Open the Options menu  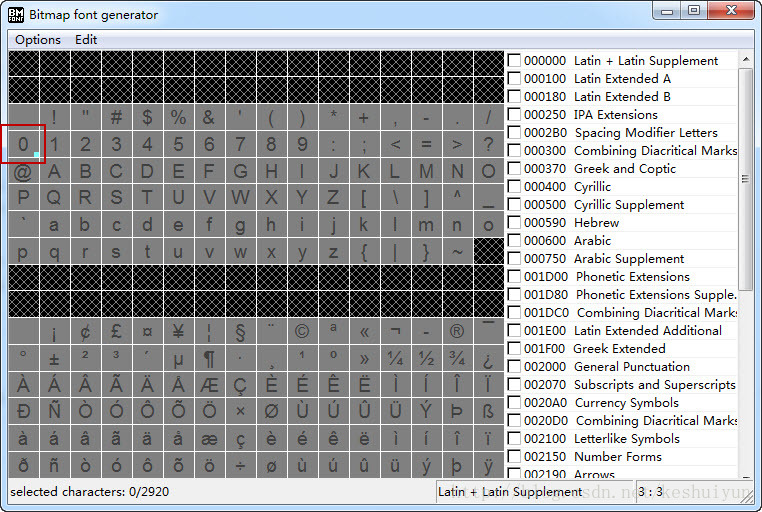[38, 40]
